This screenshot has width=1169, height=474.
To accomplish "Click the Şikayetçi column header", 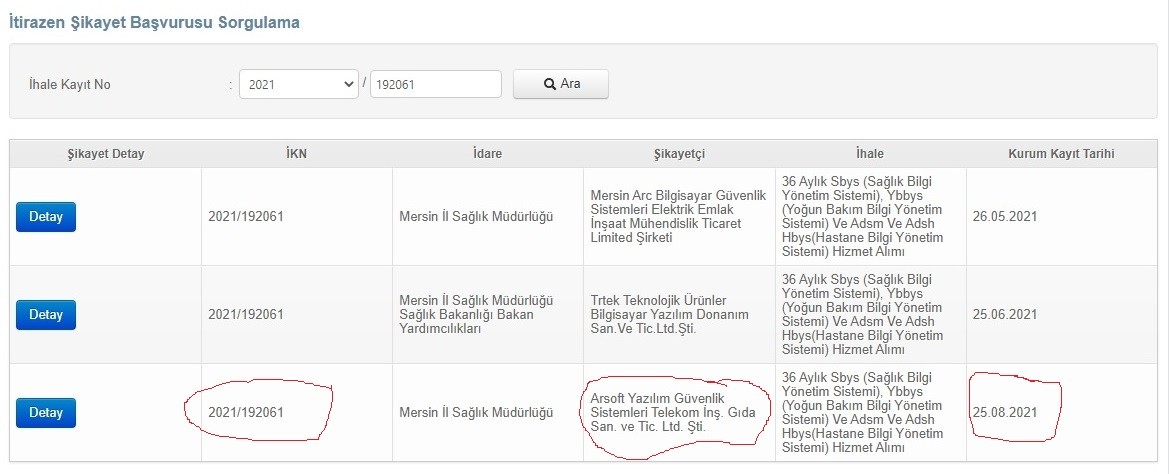I will point(679,154).
